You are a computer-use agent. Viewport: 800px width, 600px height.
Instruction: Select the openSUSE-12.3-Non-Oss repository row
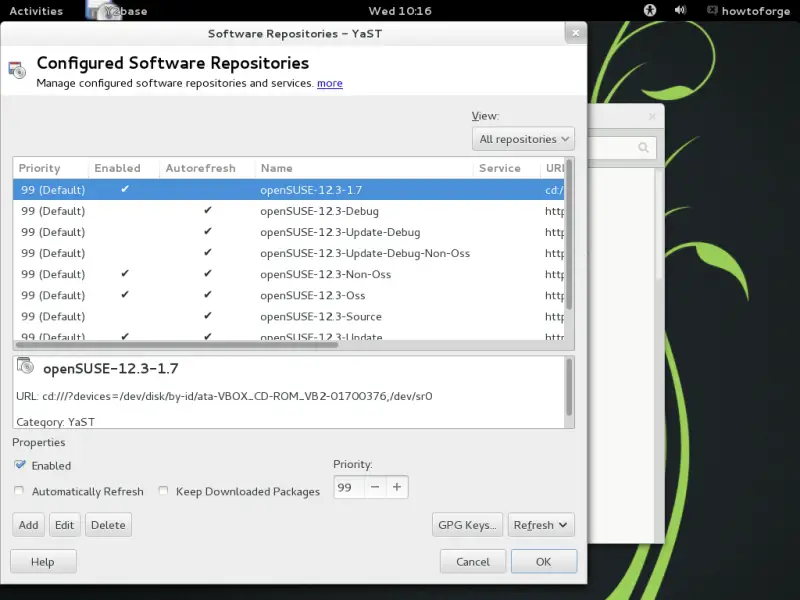289,274
